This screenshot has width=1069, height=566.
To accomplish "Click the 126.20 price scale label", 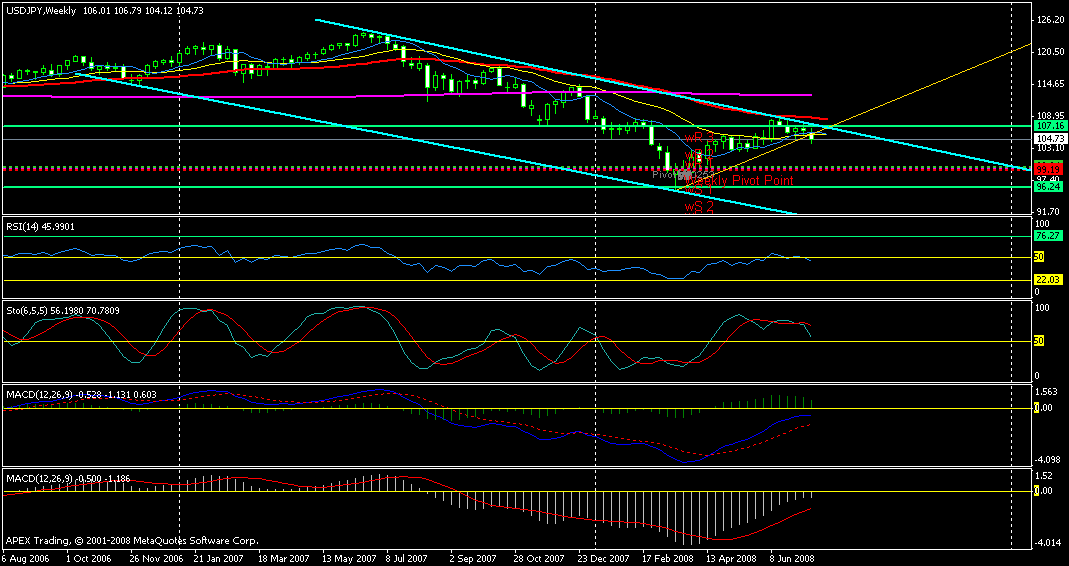I will click(x=1049, y=20).
